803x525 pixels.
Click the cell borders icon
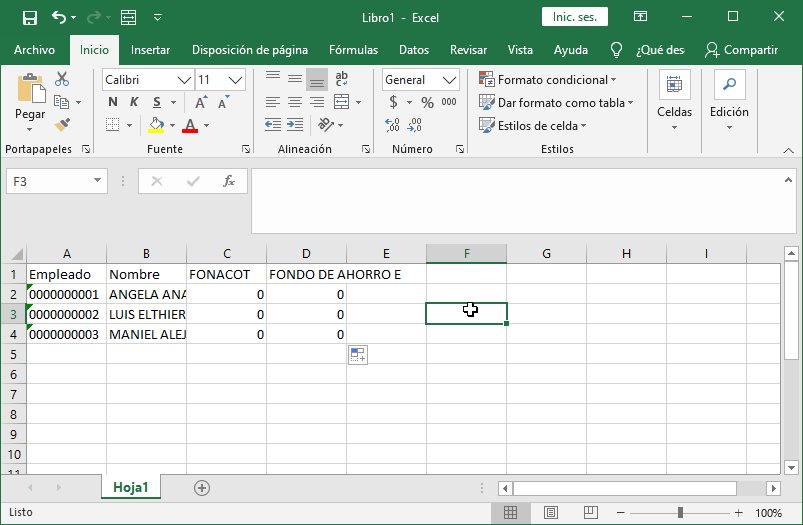pyautogui.click(x=112, y=125)
